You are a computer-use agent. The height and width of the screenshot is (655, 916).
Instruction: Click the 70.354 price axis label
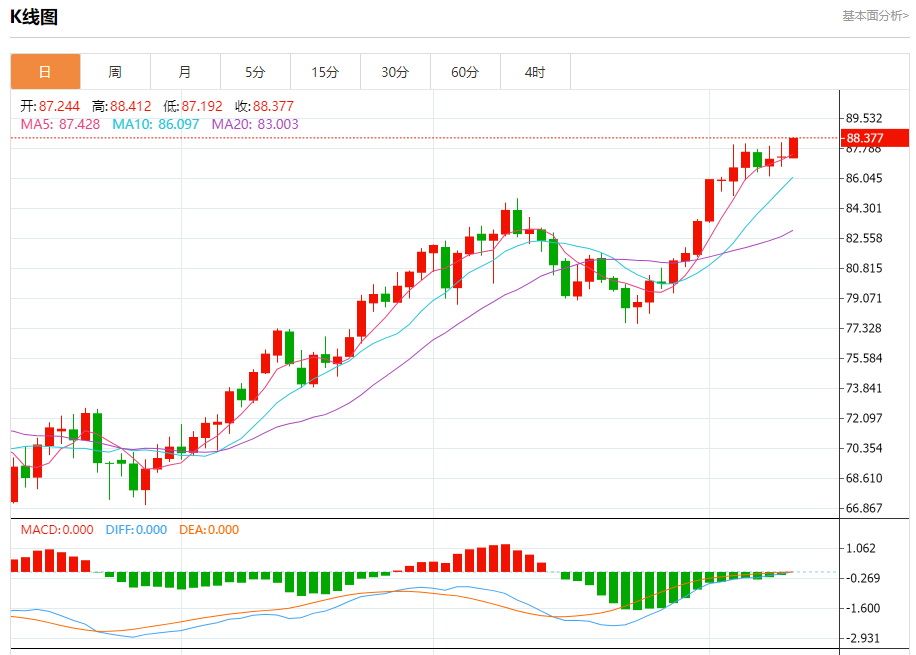click(864, 448)
